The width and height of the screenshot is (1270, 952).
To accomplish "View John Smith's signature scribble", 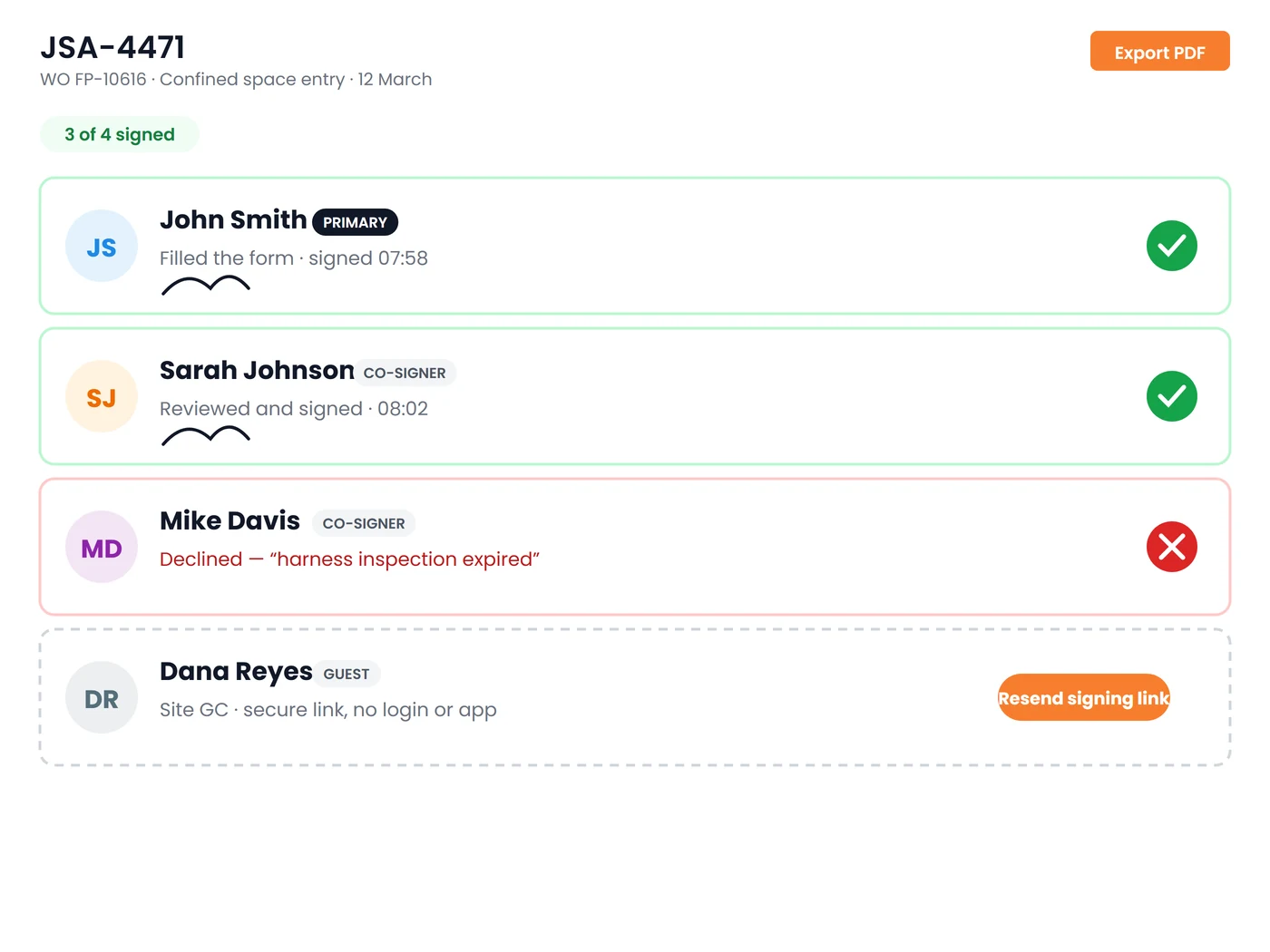I will [206, 286].
